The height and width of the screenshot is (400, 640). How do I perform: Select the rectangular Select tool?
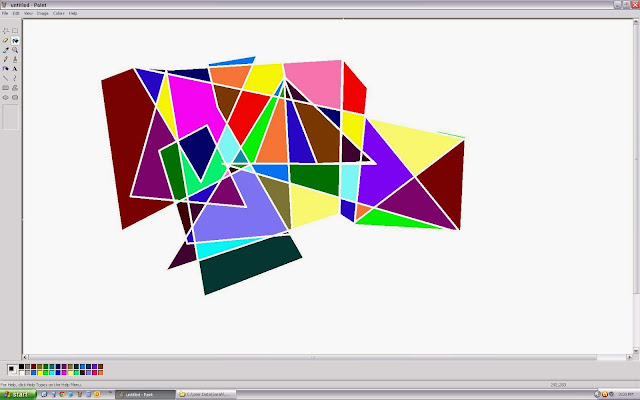pos(15,31)
